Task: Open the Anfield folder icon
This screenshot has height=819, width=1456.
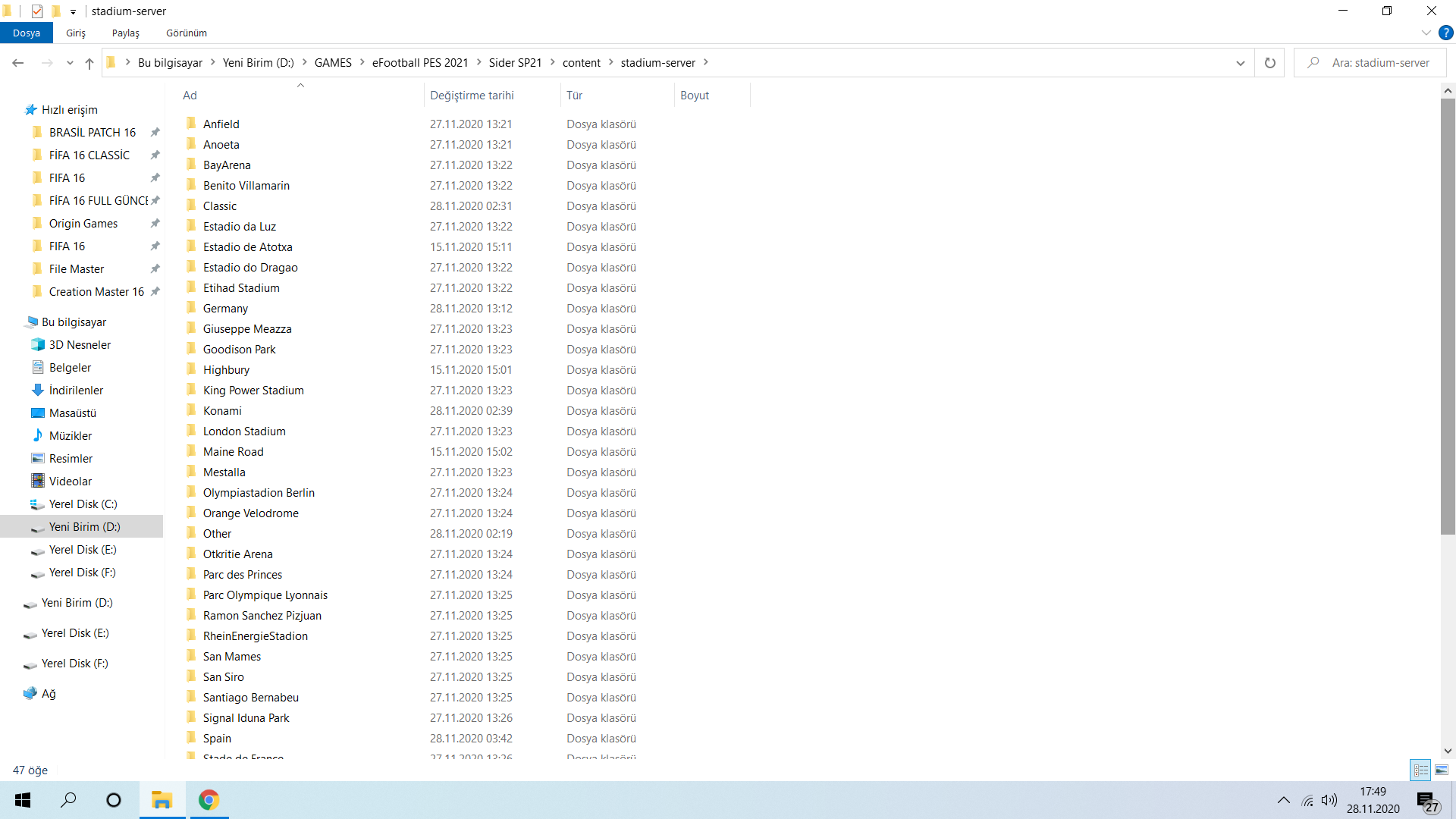Action: click(x=191, y=124)
